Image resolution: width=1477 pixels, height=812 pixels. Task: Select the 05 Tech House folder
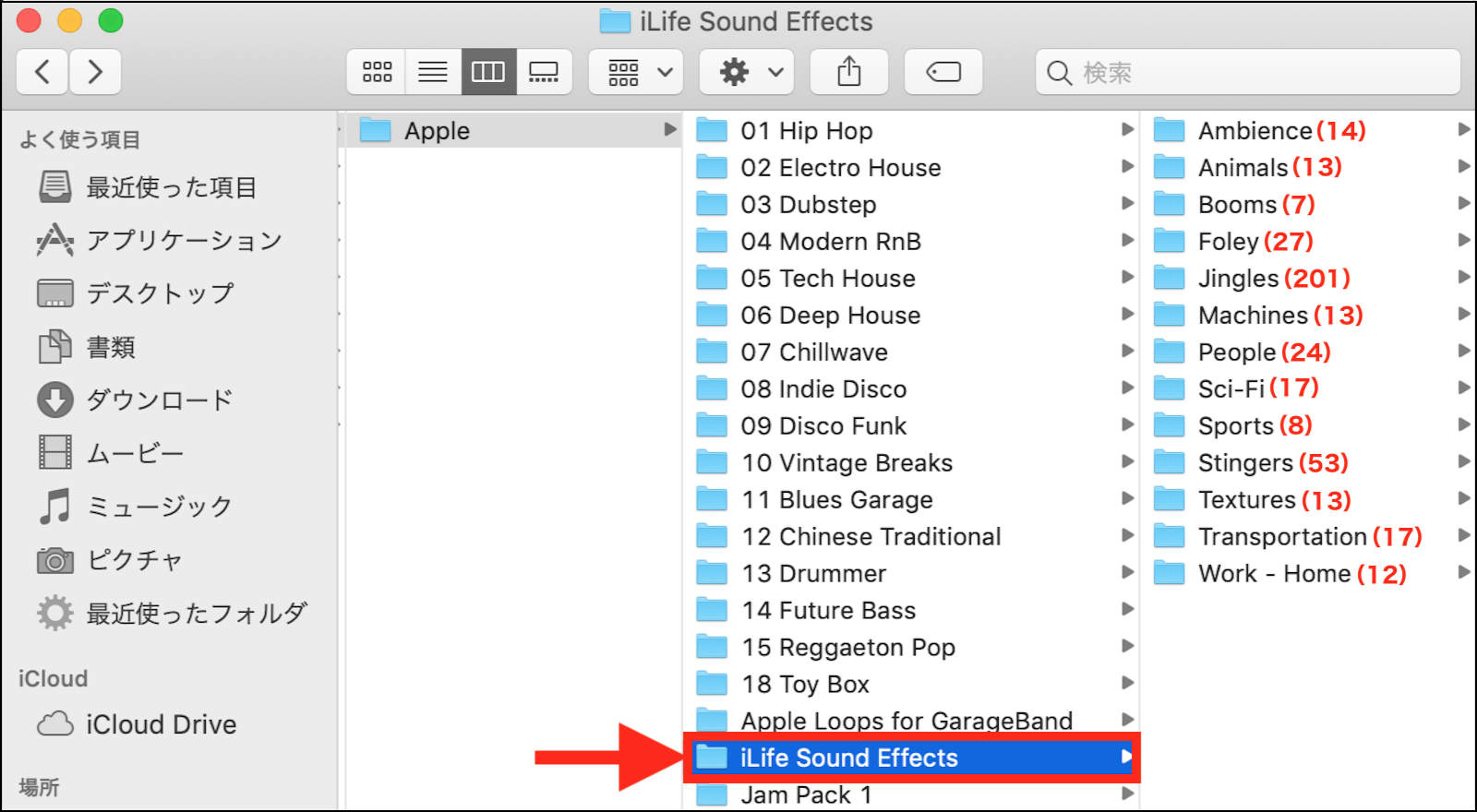[x=911, y=278]
